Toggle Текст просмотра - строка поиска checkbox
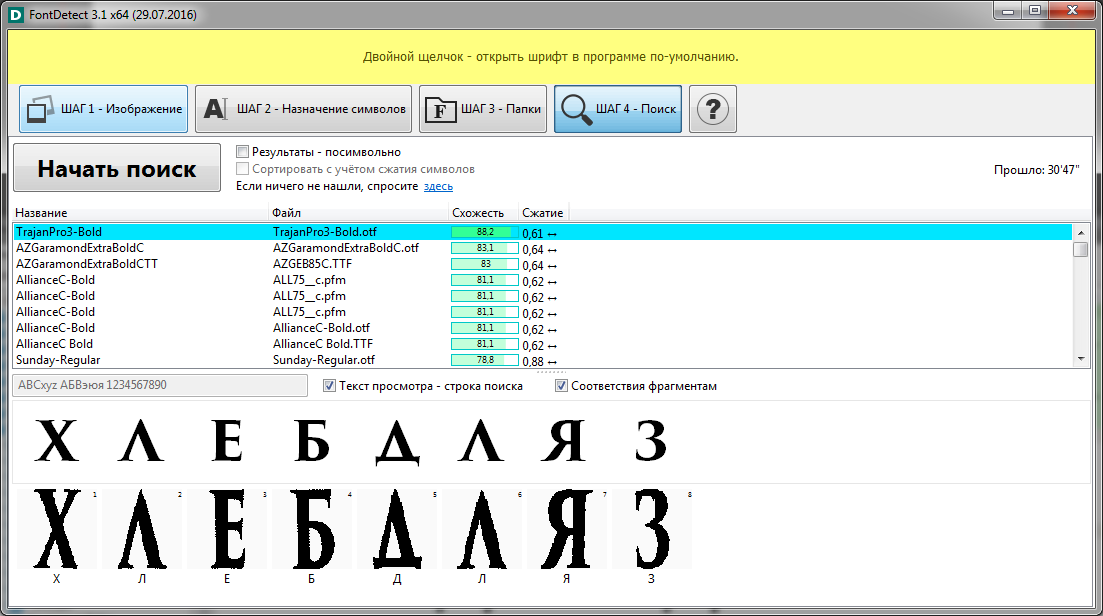Screen dimensions: 1103x616 [329, 385]
